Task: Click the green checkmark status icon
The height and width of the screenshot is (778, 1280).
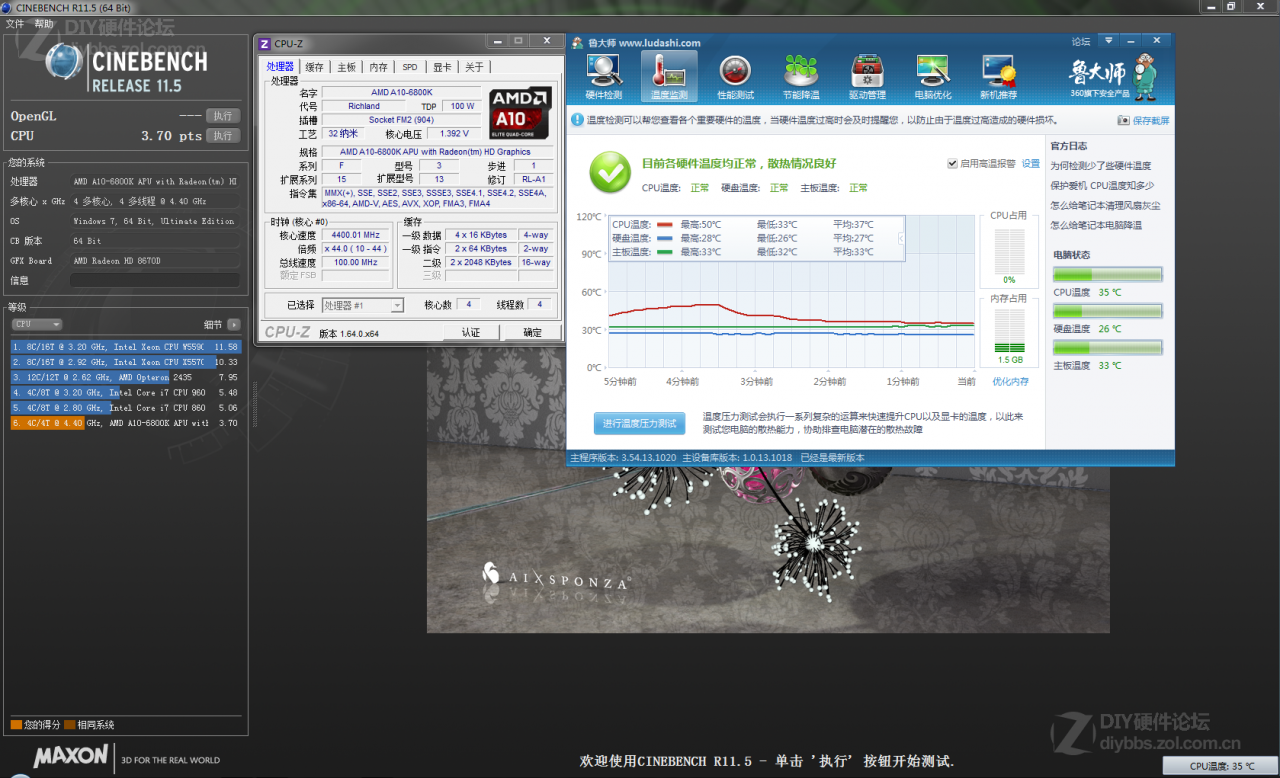Action: point(609,172)
